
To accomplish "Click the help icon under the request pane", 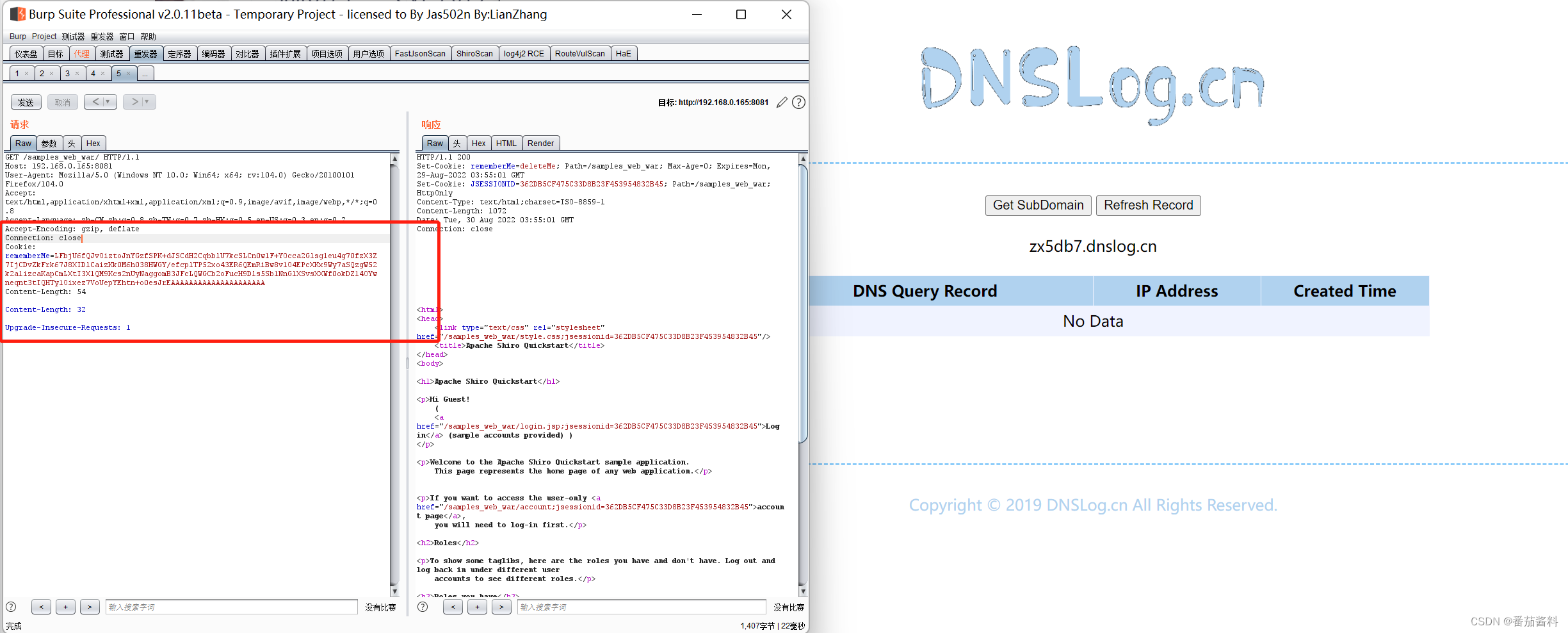I will click(11, 607).
